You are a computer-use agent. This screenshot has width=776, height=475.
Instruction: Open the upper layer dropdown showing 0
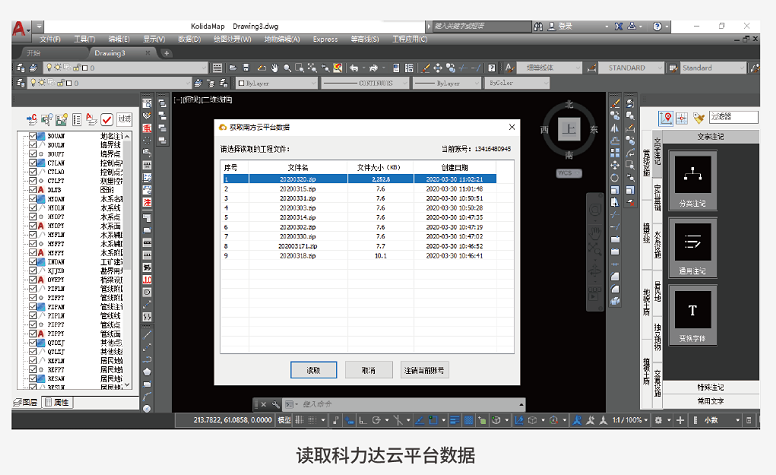[x=125, y=68]
